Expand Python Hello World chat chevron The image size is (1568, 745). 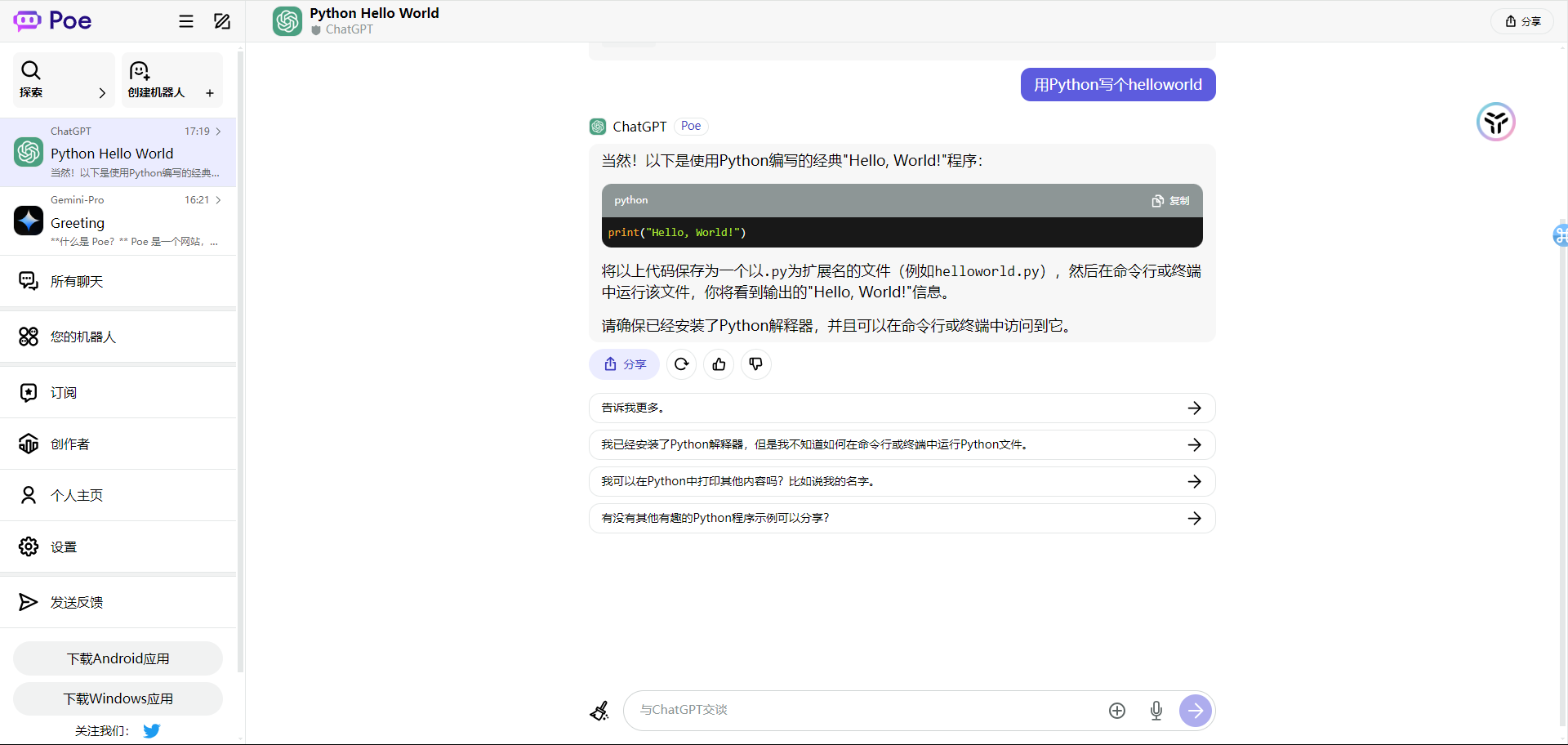coord(219,132)
